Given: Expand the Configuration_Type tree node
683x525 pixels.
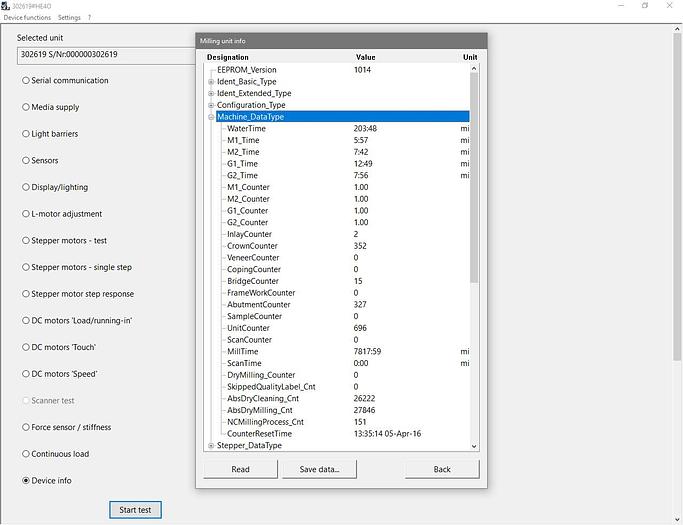Looking at the screenshot, I should tap(211, 105).
